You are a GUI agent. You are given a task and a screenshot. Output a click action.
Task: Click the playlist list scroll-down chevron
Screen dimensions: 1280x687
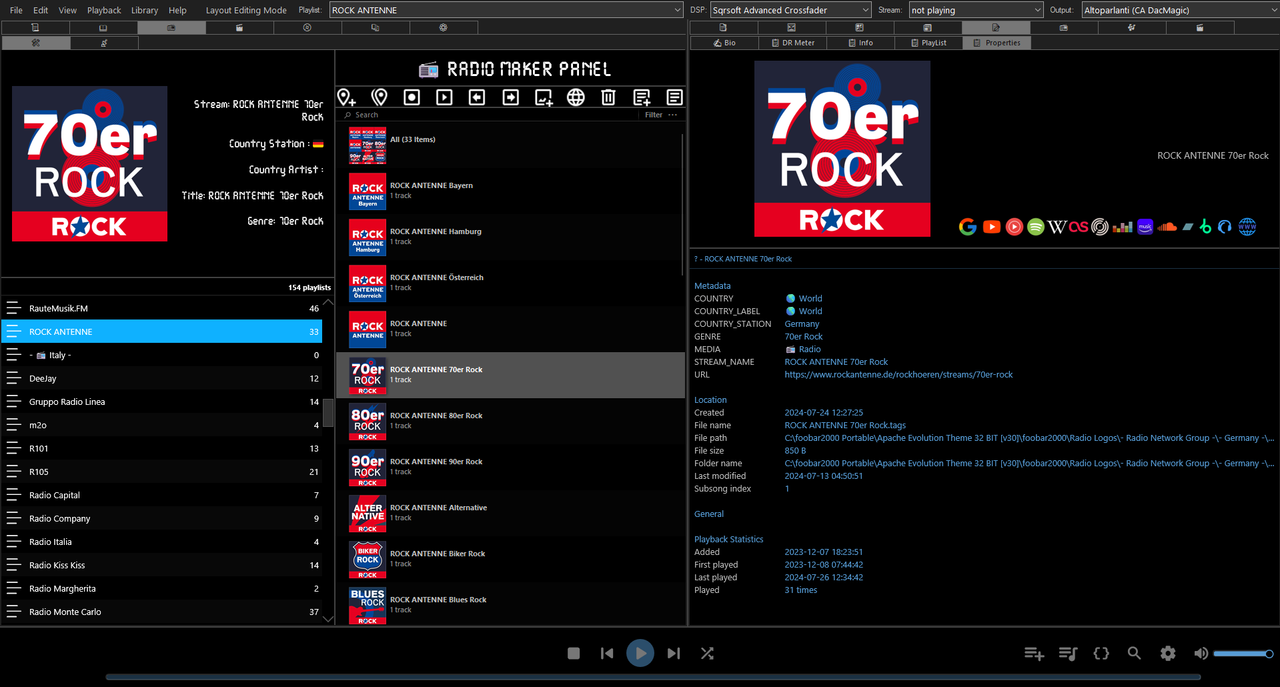pos(328,619)
